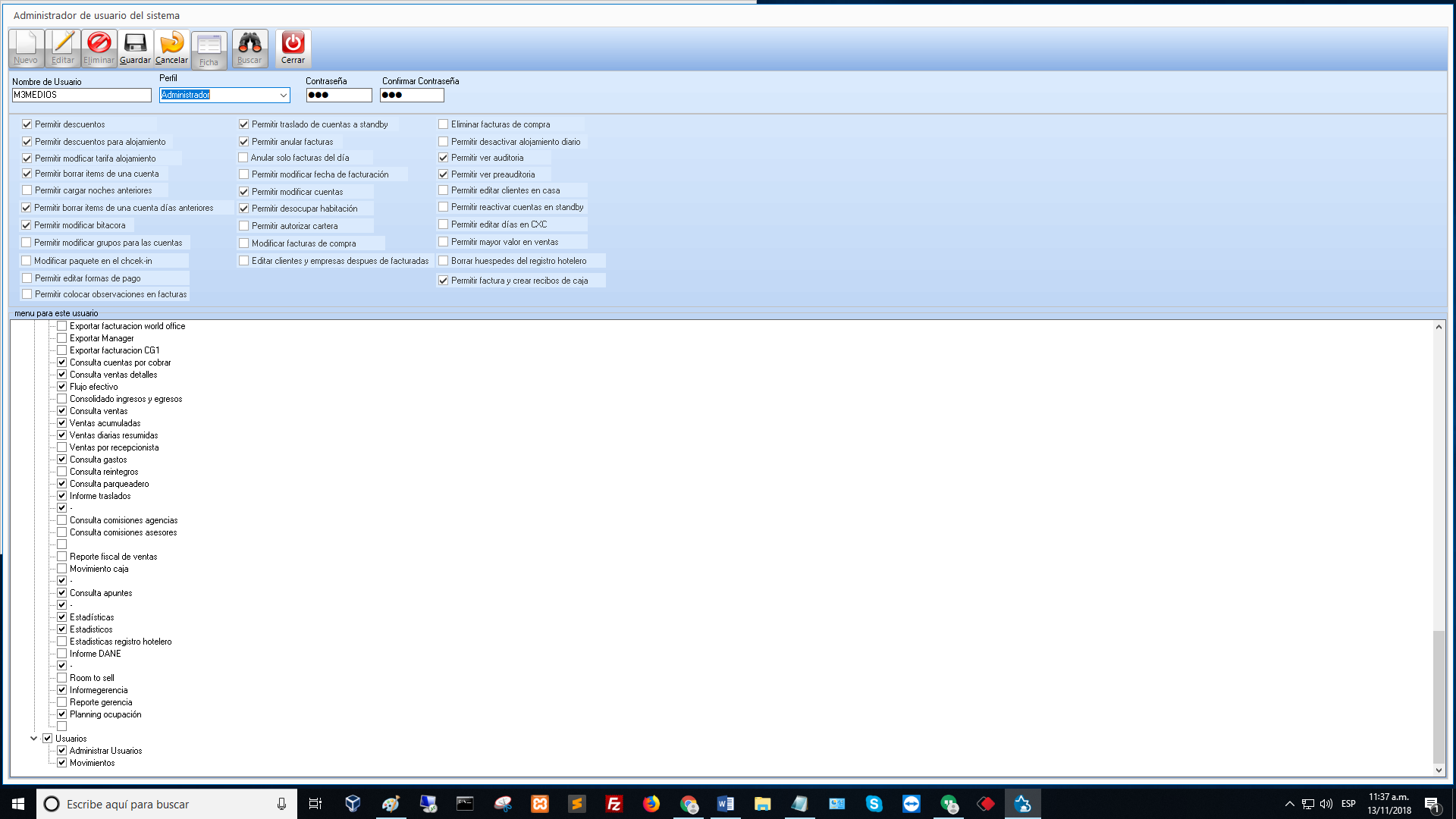Open FileZilla from the taskbar
The image size is (1456, 819).
pyautogui.click(x=613, y=804)
